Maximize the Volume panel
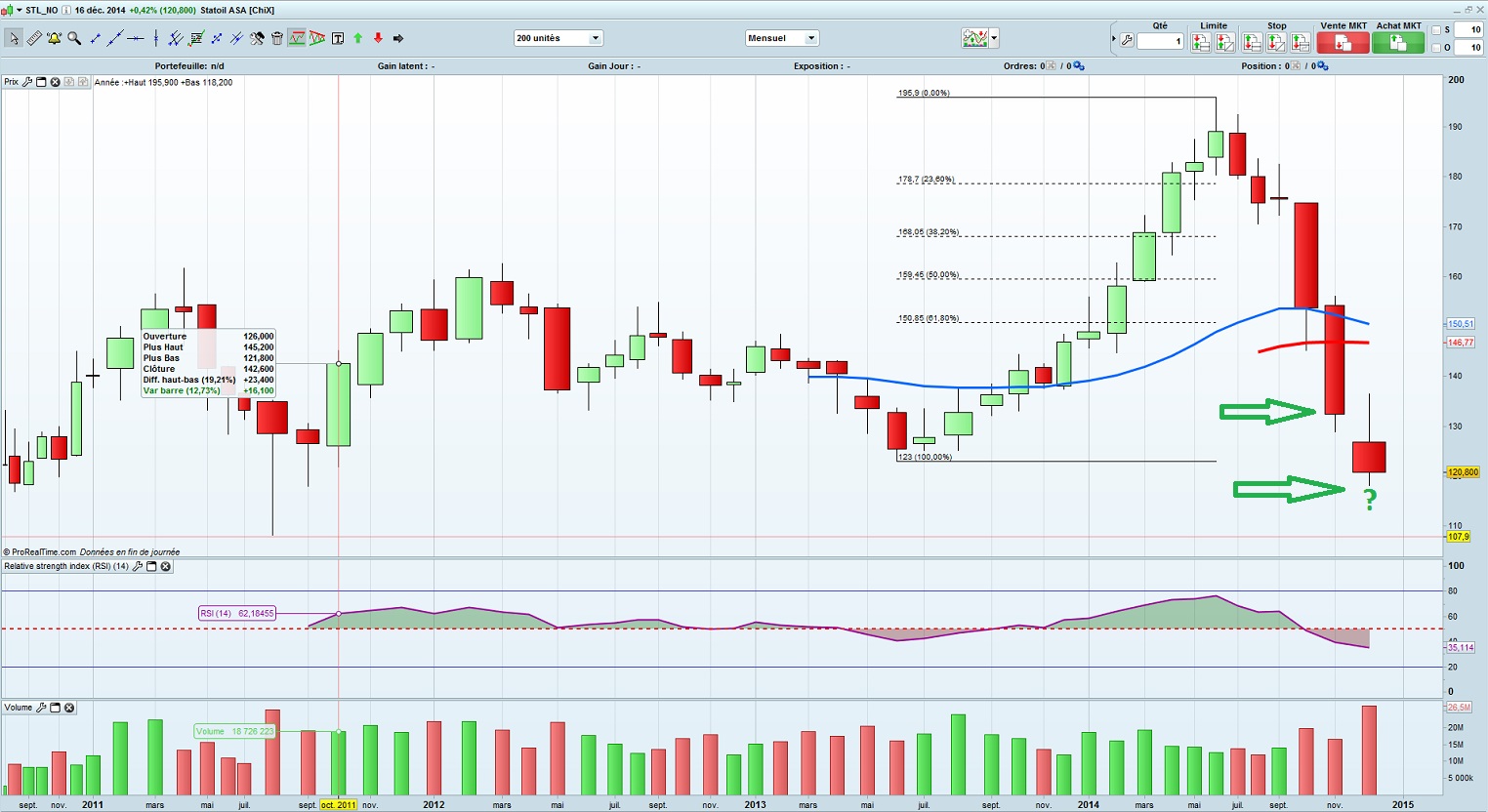The image size is (1488, 812). (x=55, y=708)
